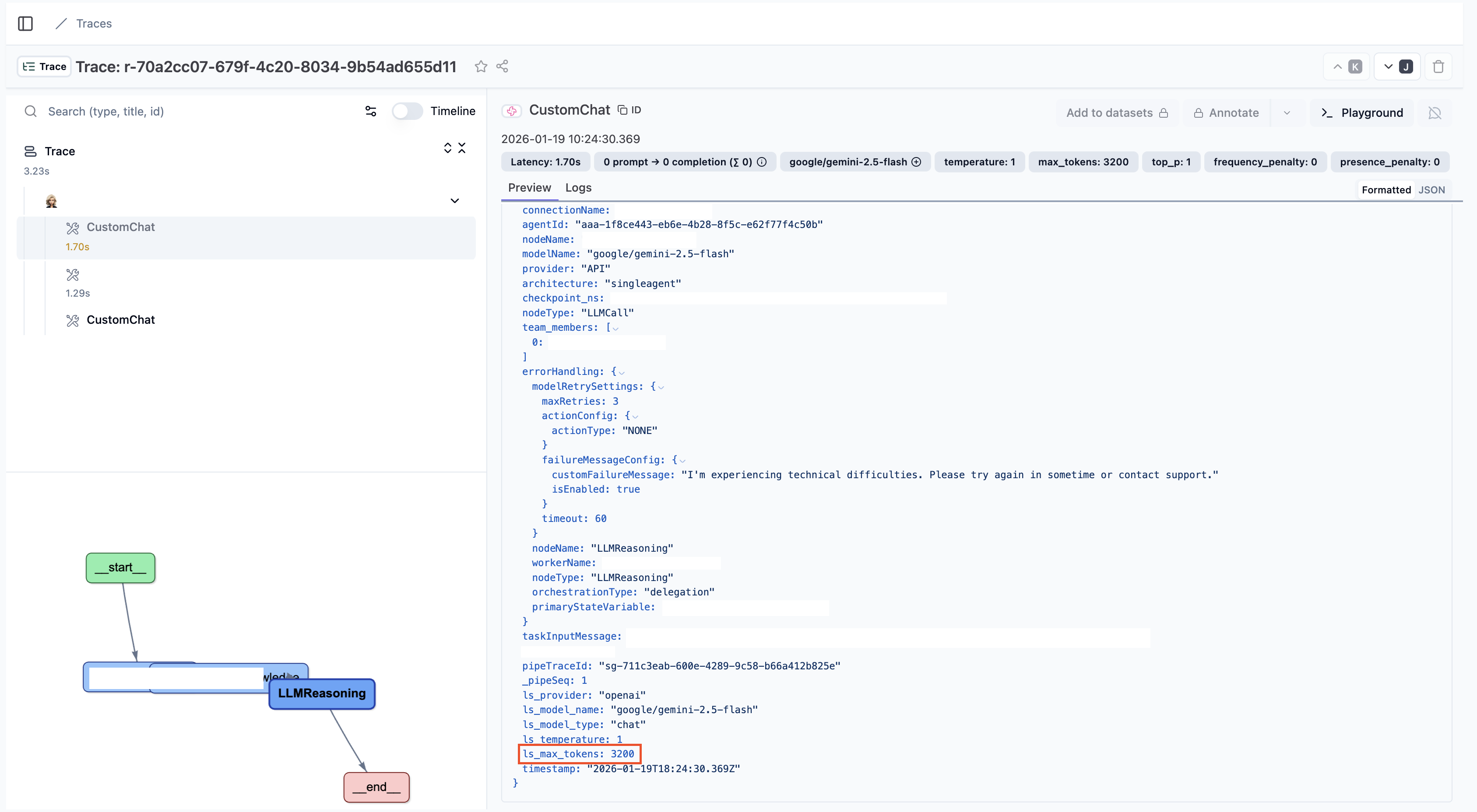Click the share trace icon
The width and height of the screenshot is (1477, 812).
(502, 66)
